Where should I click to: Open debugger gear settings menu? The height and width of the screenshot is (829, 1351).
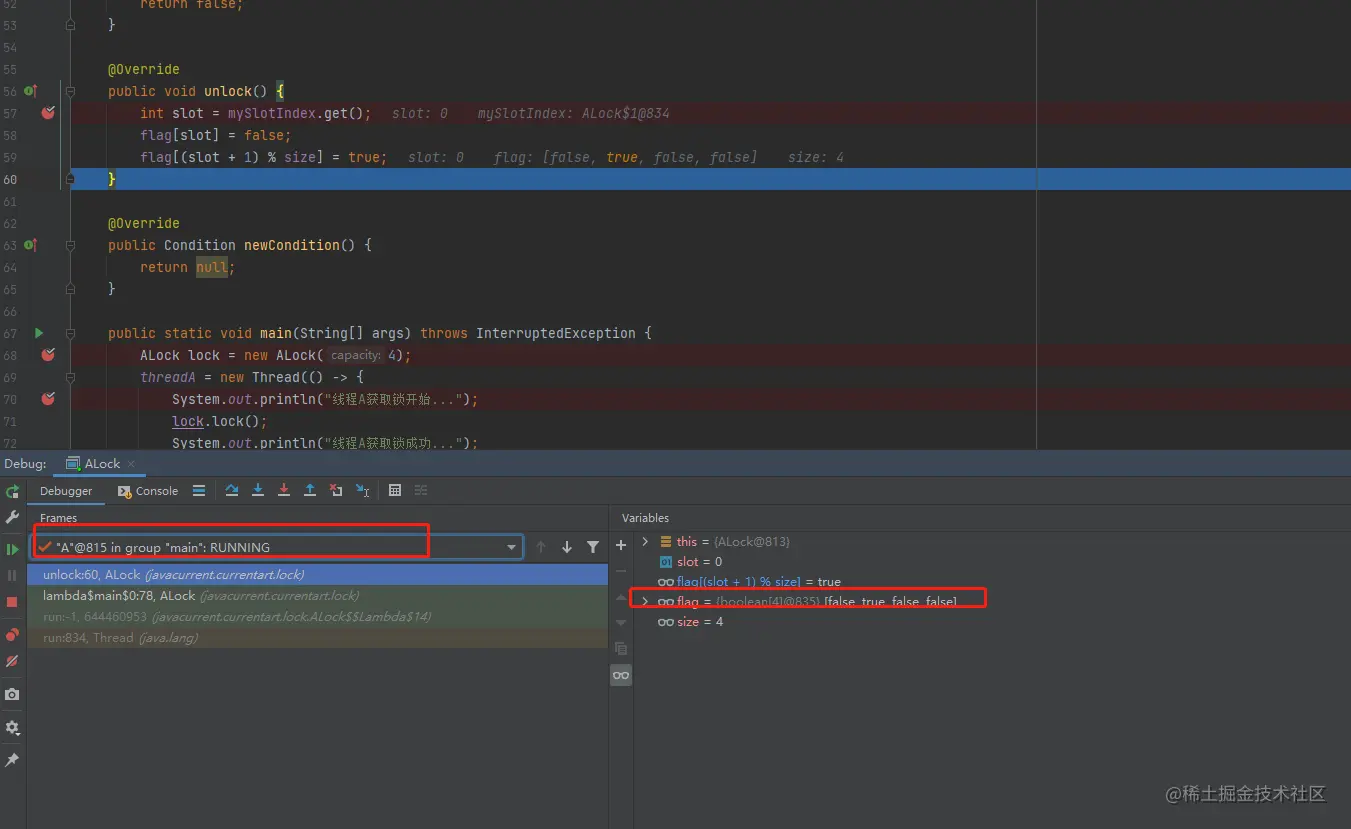tap(12, 728)
